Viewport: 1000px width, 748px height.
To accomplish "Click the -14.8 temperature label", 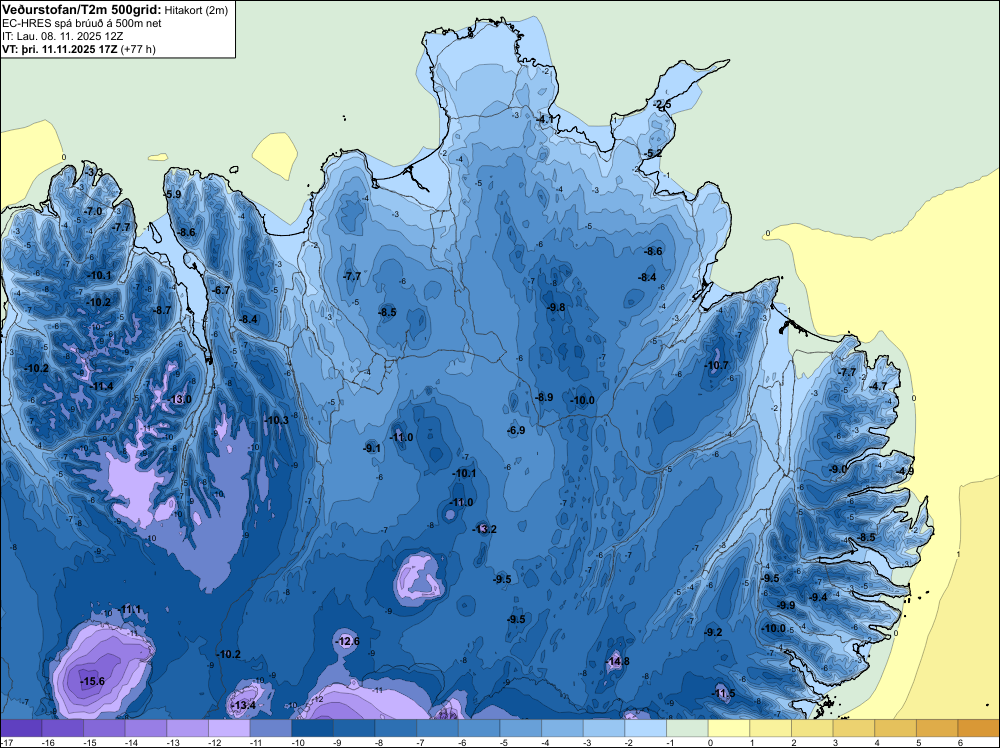I will (617, 661).
